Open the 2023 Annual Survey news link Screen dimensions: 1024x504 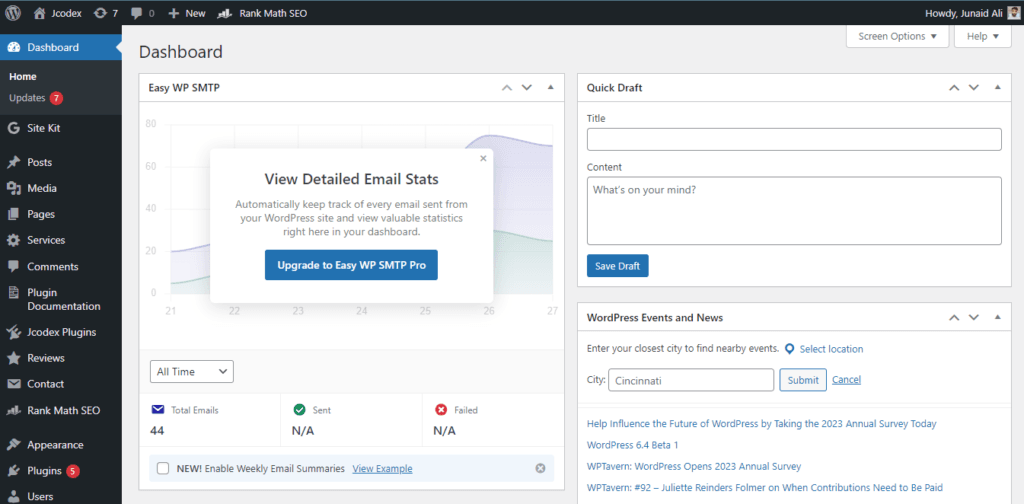[761, 424]
